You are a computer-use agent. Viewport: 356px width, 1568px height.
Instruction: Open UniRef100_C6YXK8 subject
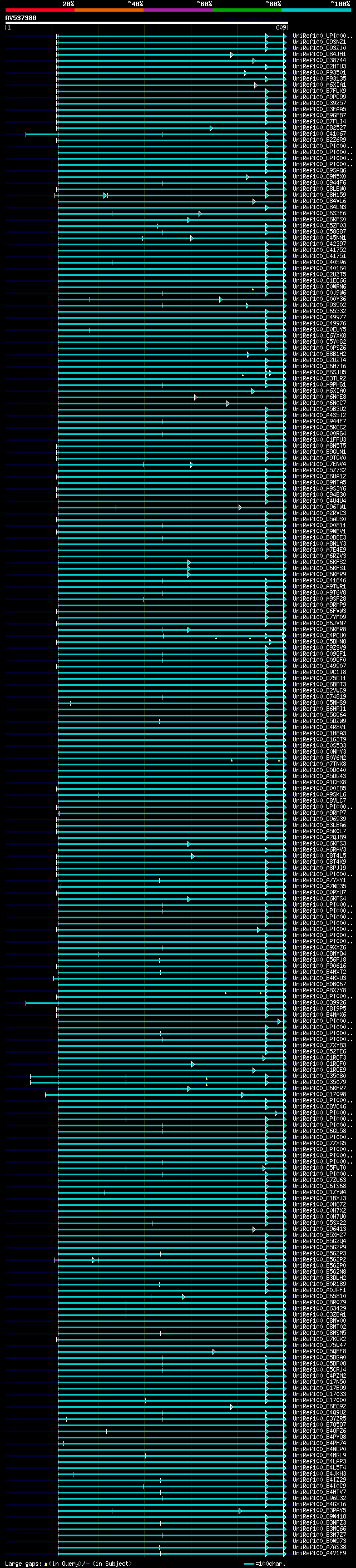pyautogui.click(x=319, y=336)
